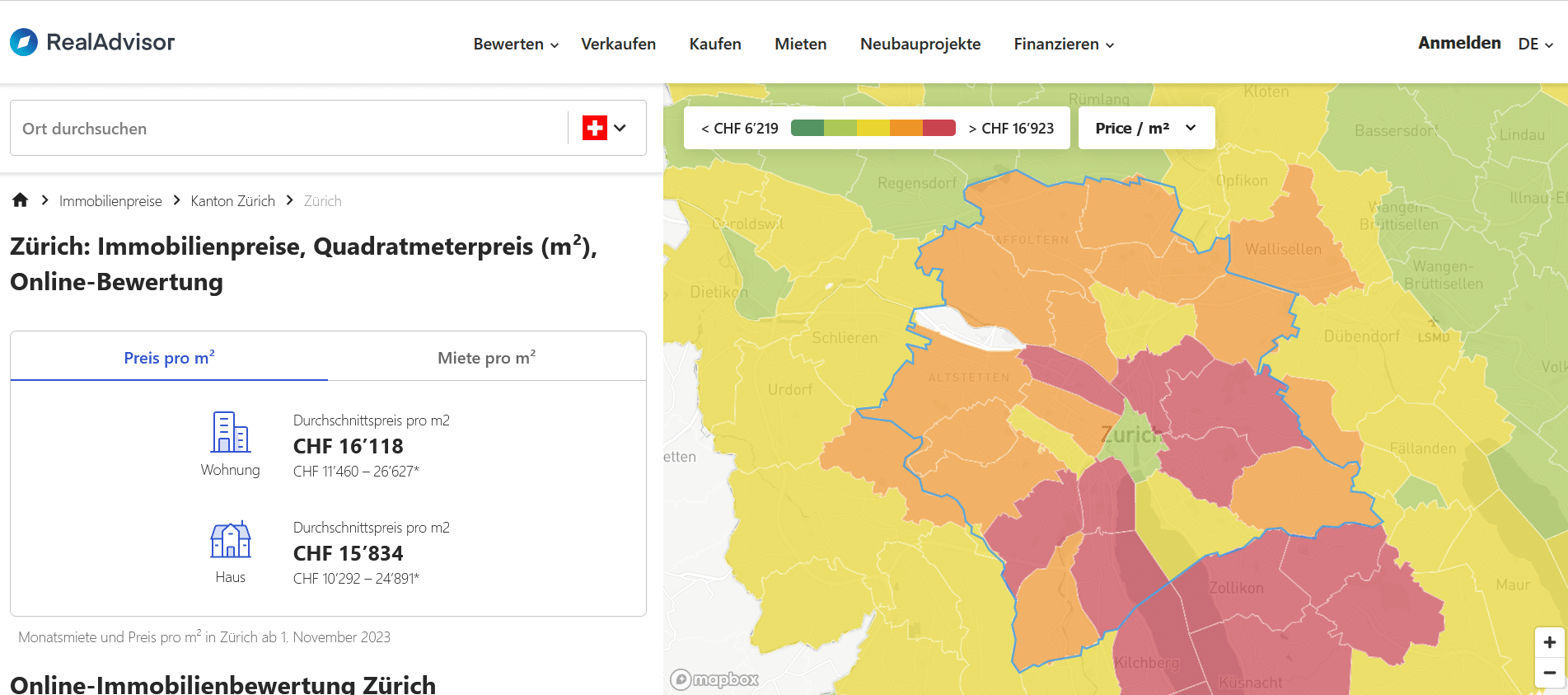Go to Kaufen in the navigation
The height and width of the screenshot is (695, 1568).
[715, 44]
